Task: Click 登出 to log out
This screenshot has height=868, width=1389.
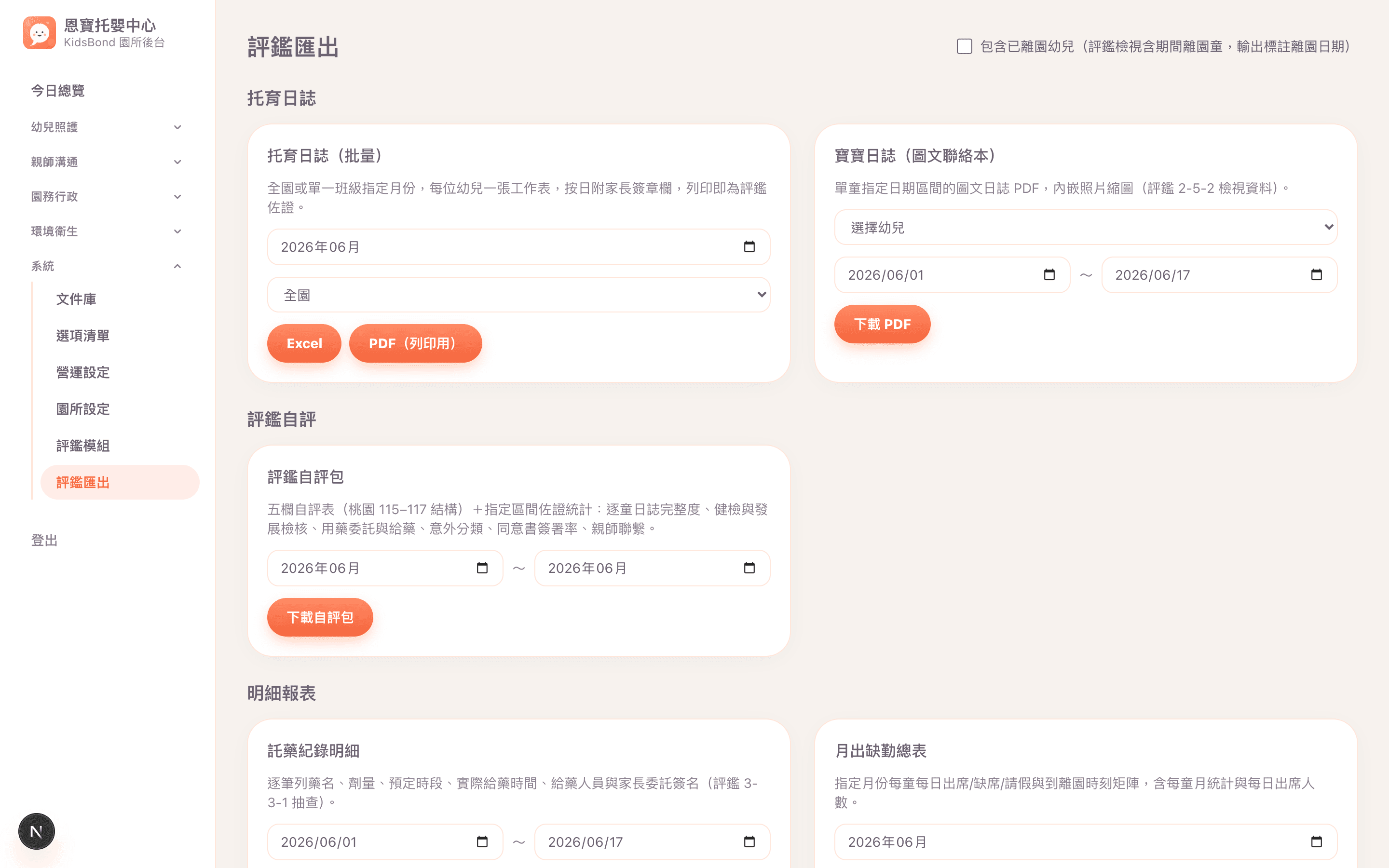Action: coord(44,540)
